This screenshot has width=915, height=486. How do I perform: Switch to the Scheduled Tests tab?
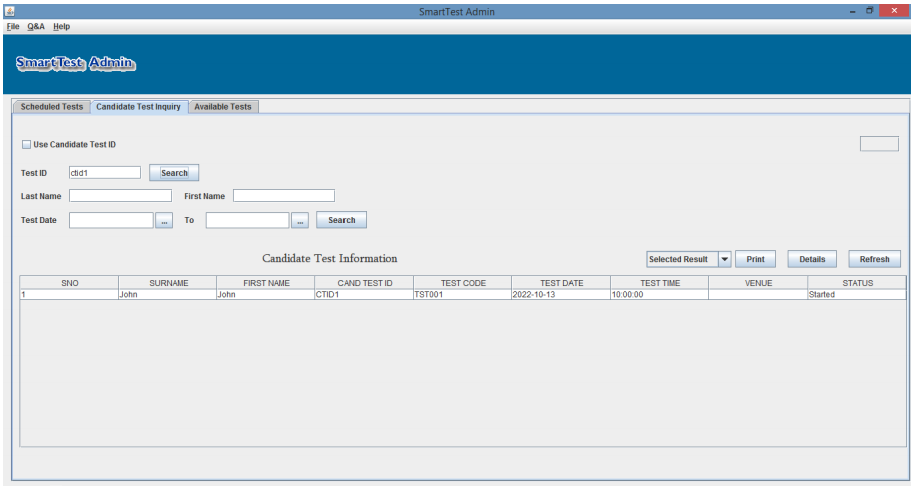click(52, 107)
